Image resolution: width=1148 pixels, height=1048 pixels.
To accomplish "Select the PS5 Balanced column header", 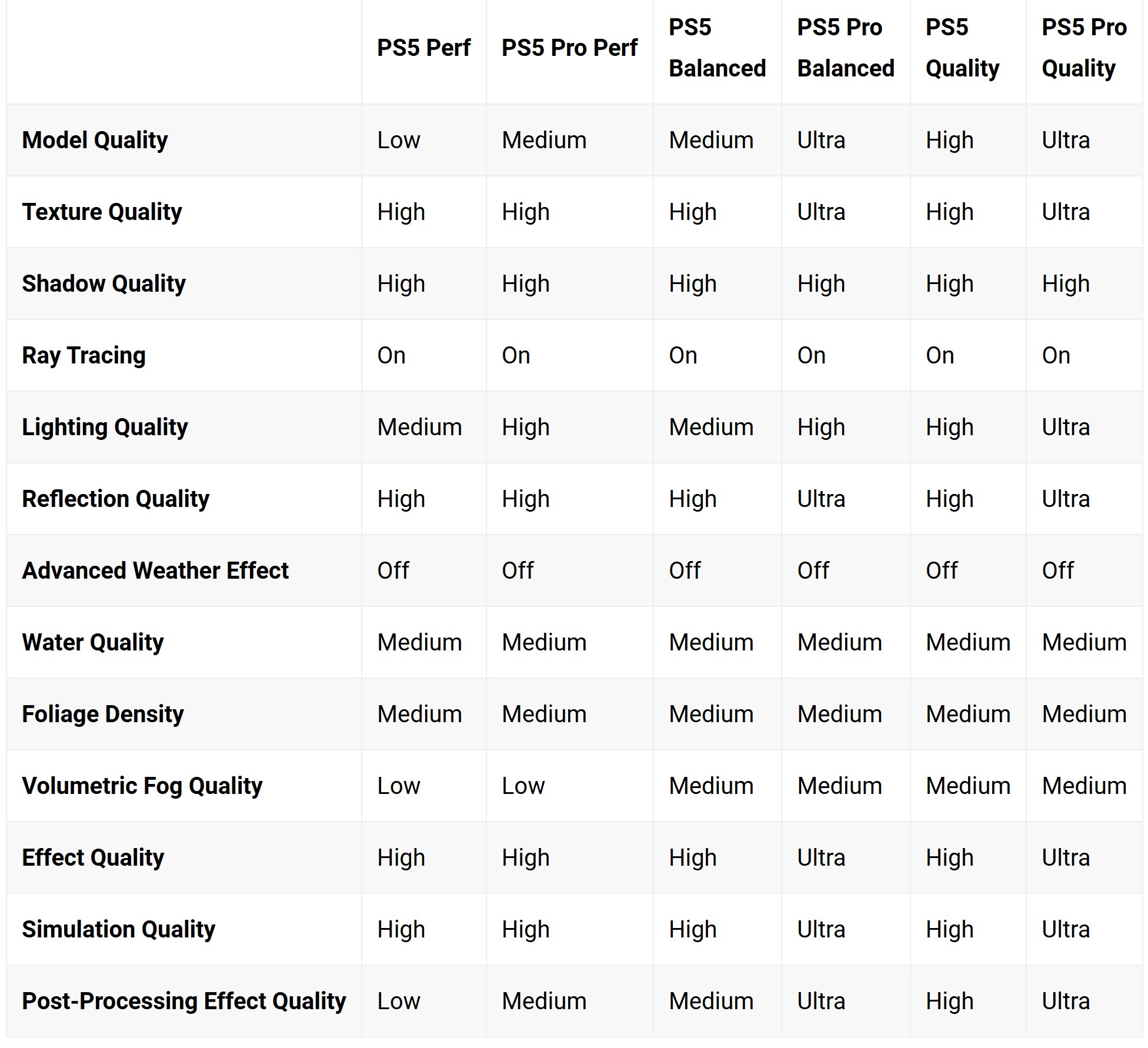I will [x=717, y=48].
